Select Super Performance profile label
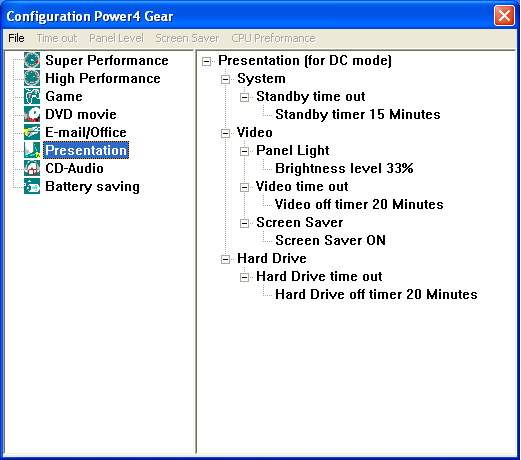The height and width of the screenshot is (460, 521). click(x=107, y=60)
